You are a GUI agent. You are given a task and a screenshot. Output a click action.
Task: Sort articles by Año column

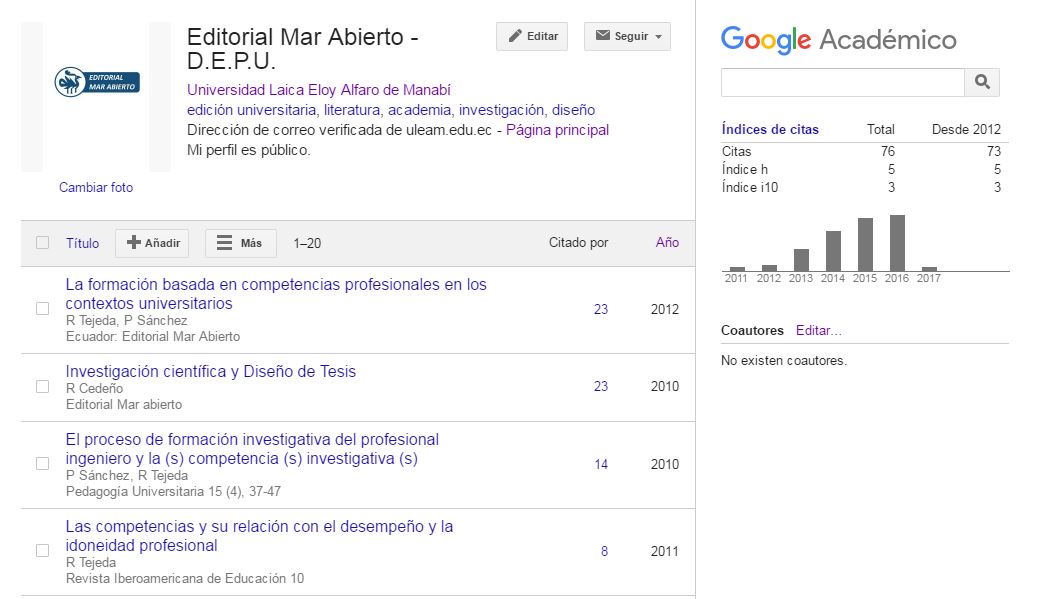664,242
